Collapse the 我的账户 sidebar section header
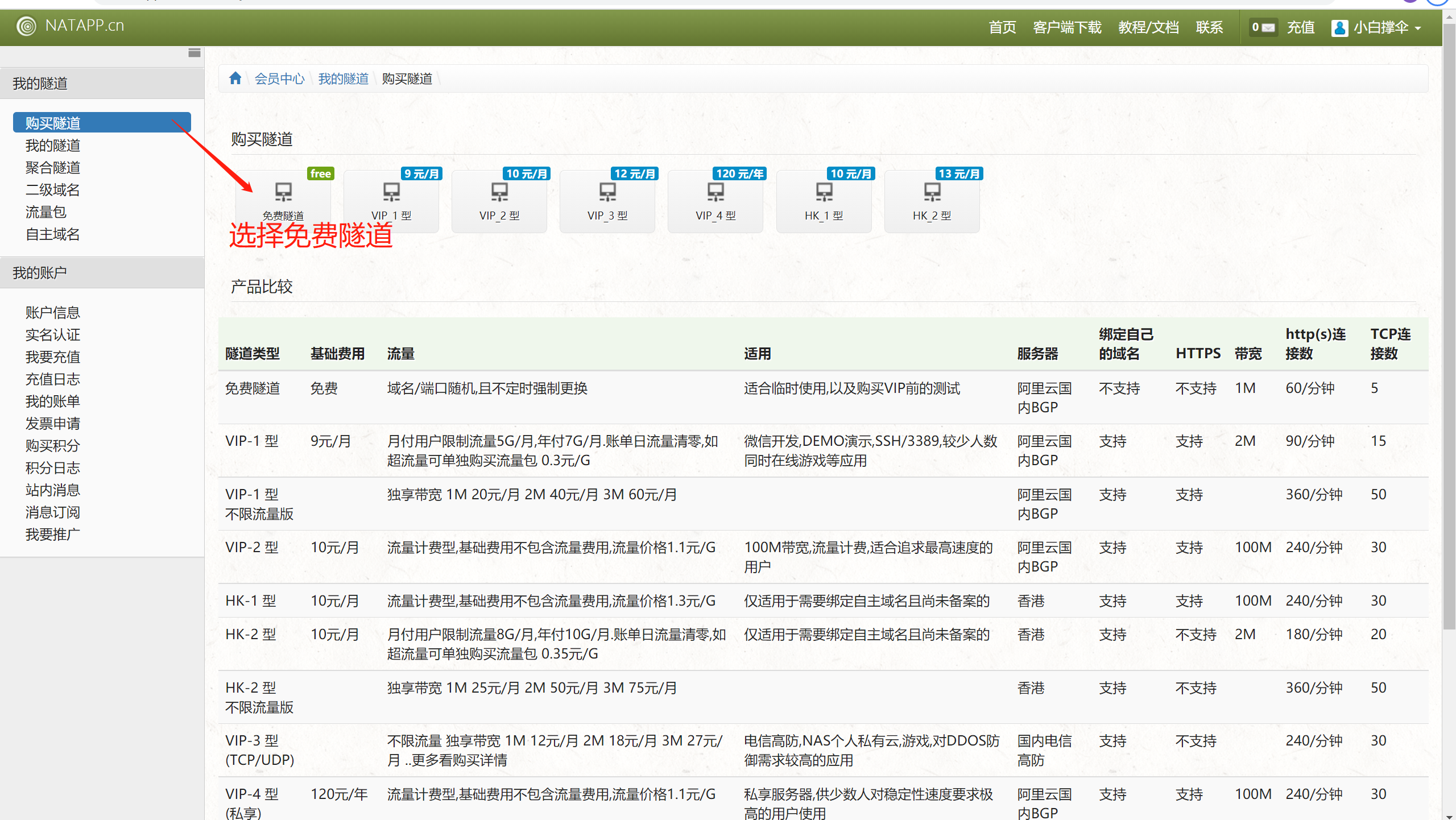The image size is (1456, 820). (102, 273)
